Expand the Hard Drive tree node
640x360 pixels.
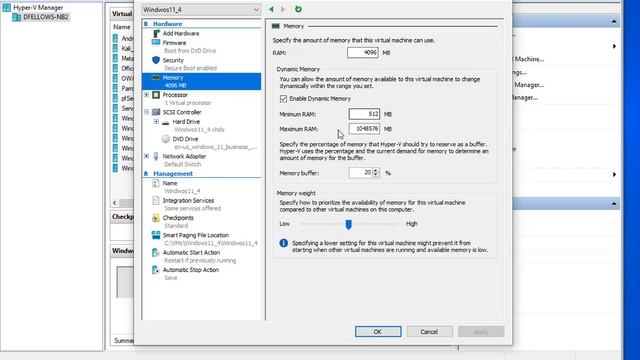156,122
